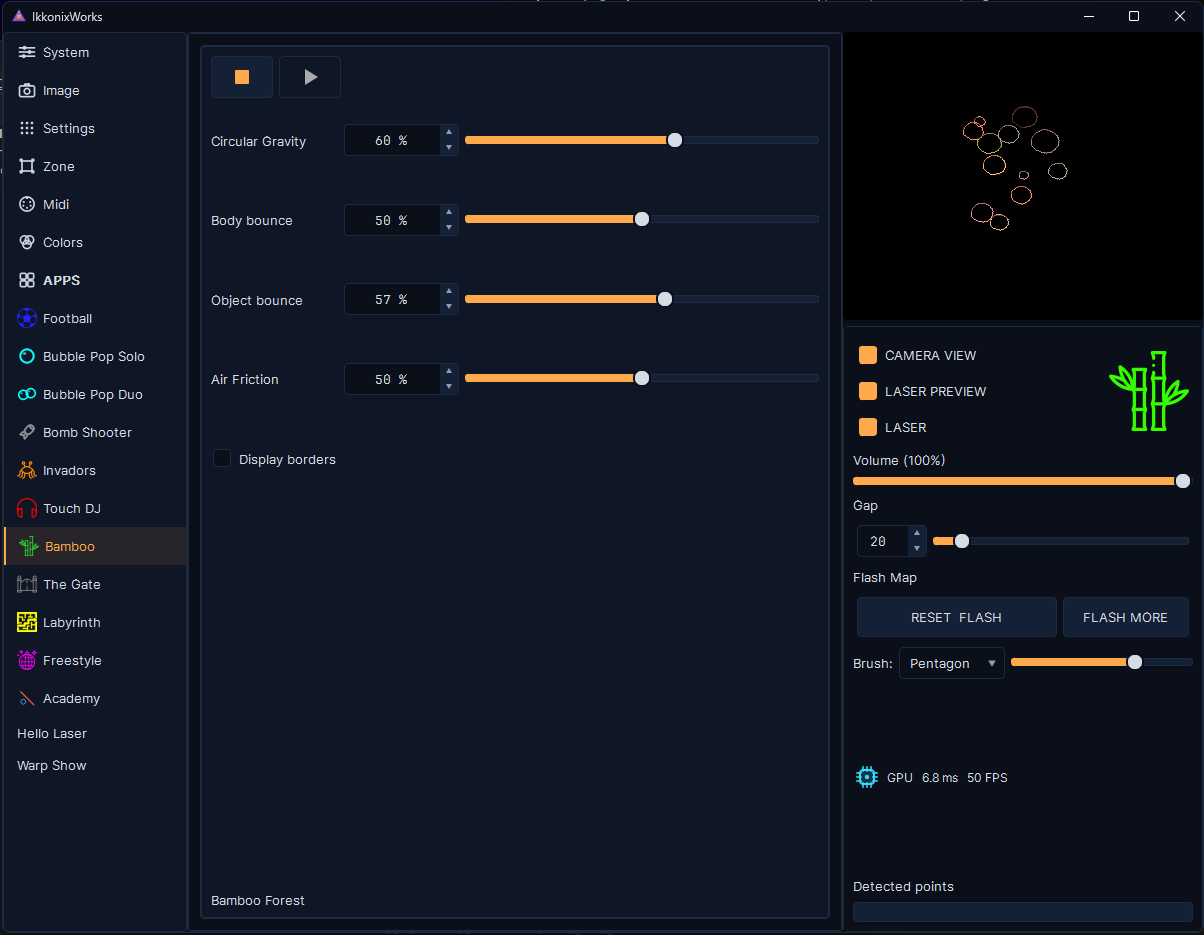
Task: Click the Midi connector icon
Action: (27, 204)
